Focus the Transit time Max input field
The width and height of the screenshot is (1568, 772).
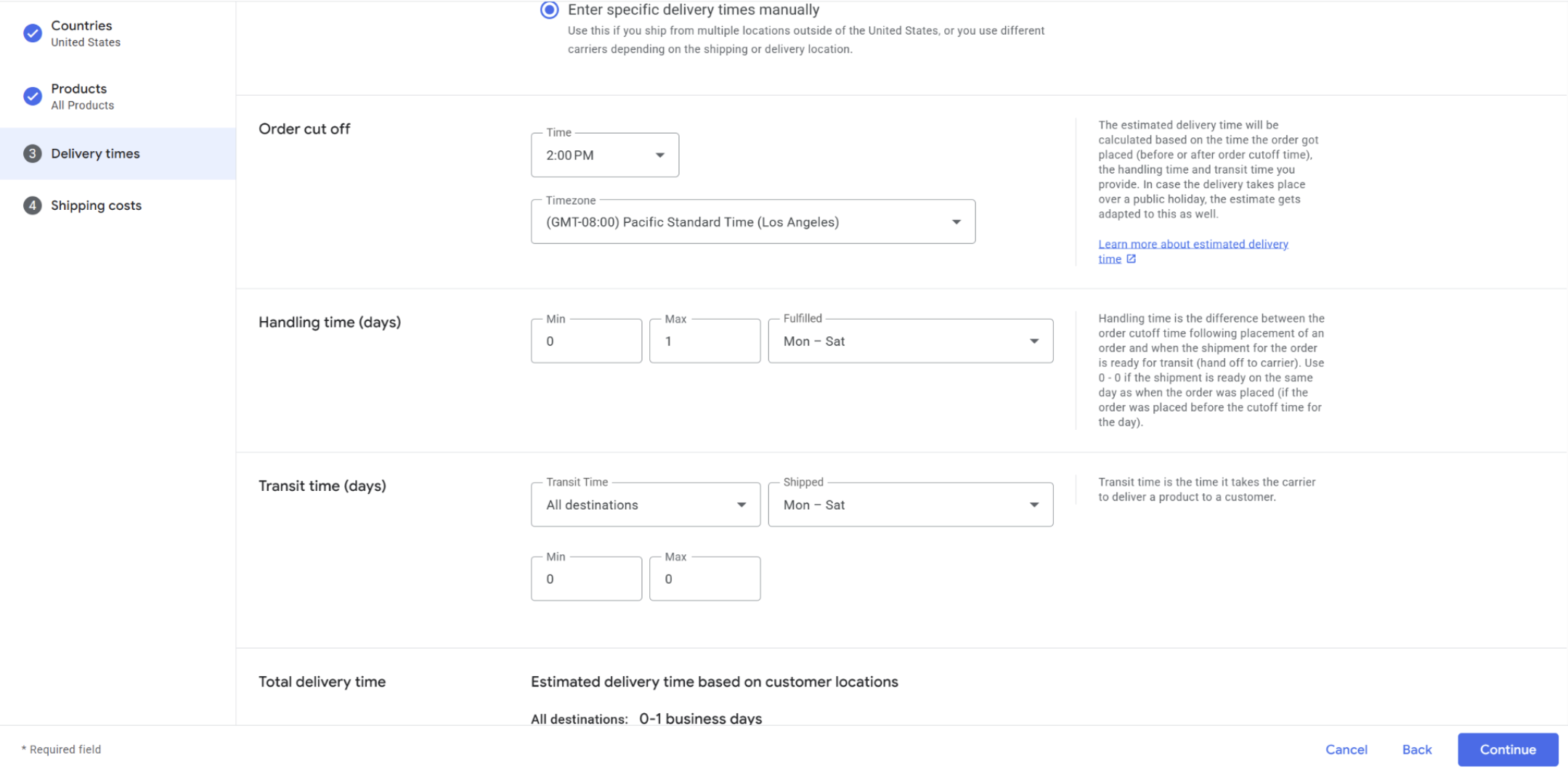pyautogui.click(x=704, y=580)
